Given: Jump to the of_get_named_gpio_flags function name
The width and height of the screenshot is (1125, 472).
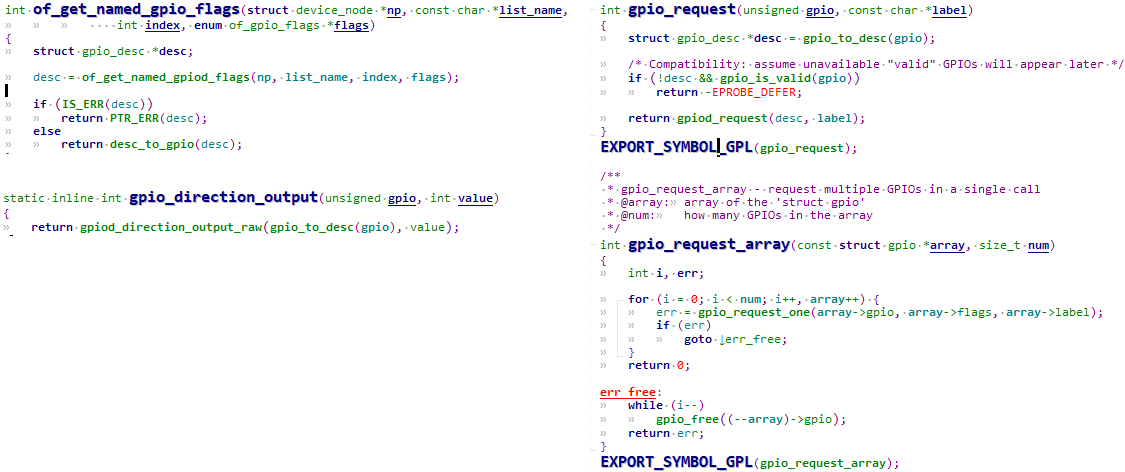Looking at the screenshot, I should point(136,11).
